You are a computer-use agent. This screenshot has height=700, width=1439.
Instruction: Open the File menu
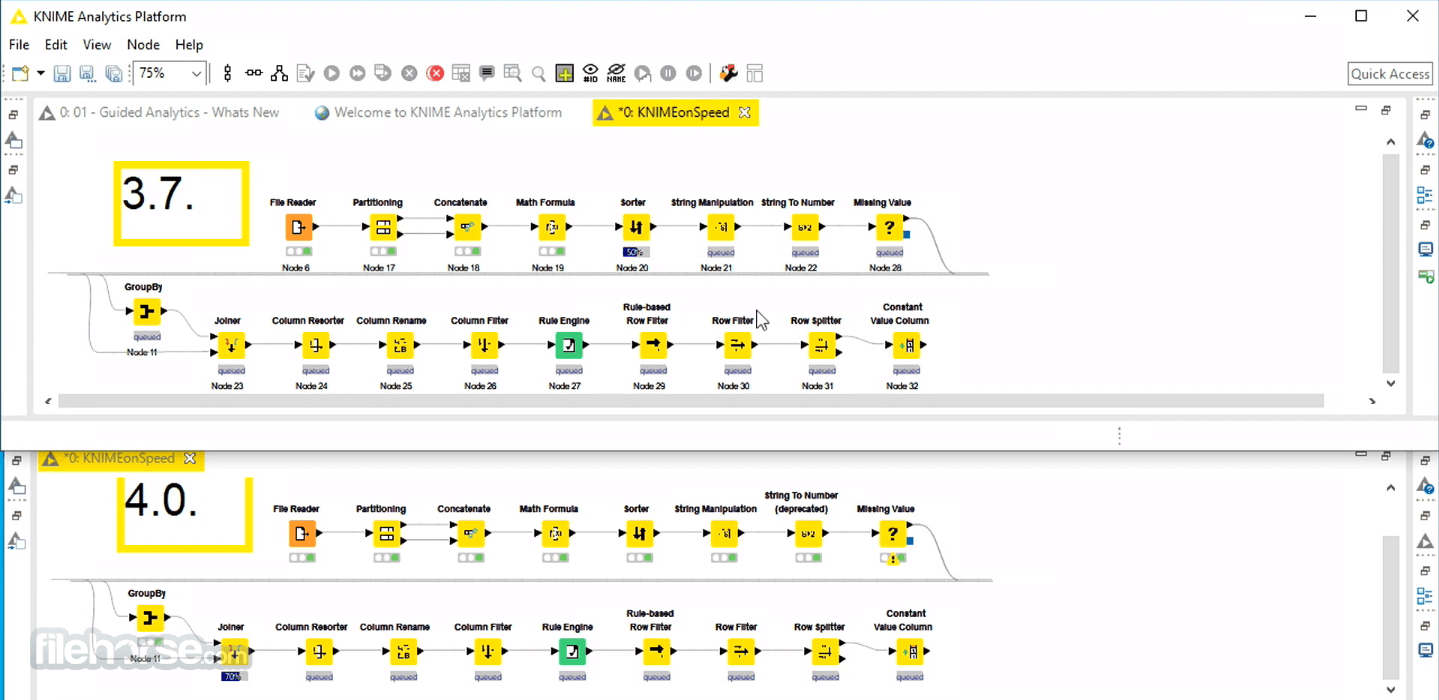pyautogui.click(x=19, y=44)
